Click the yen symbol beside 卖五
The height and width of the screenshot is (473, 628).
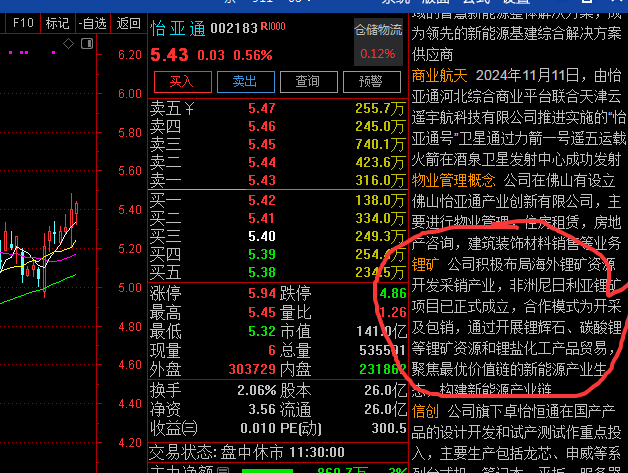[x=189, y=108]
